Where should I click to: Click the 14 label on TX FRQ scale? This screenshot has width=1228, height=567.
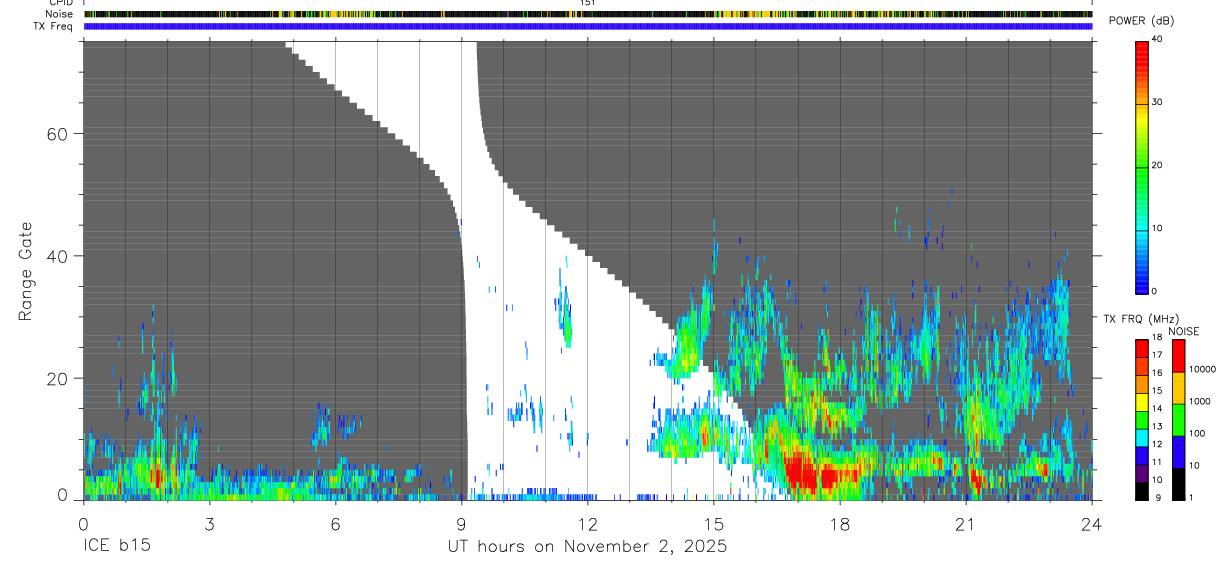(1157, 409)
